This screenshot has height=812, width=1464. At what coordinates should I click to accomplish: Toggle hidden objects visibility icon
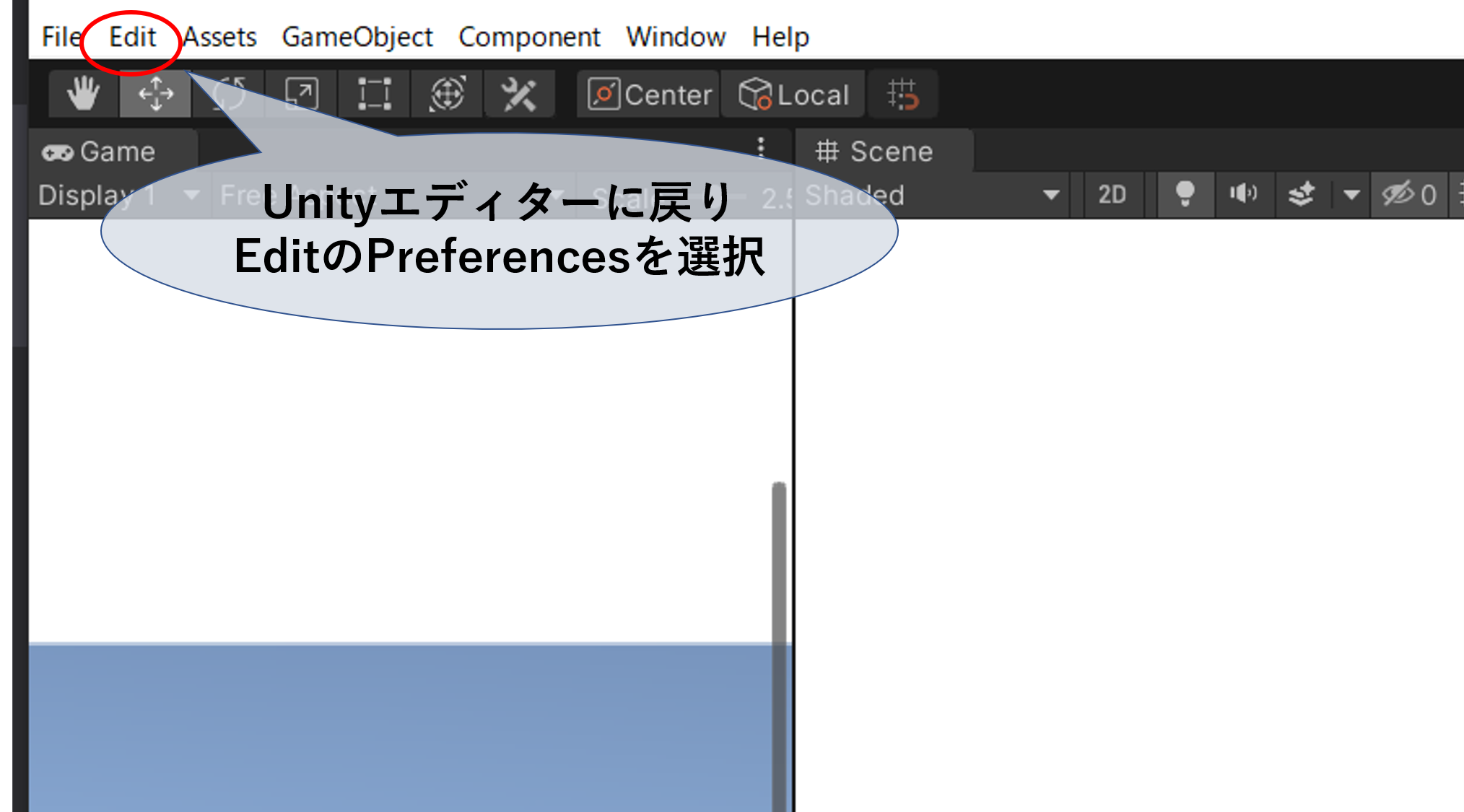[1409, 195]
